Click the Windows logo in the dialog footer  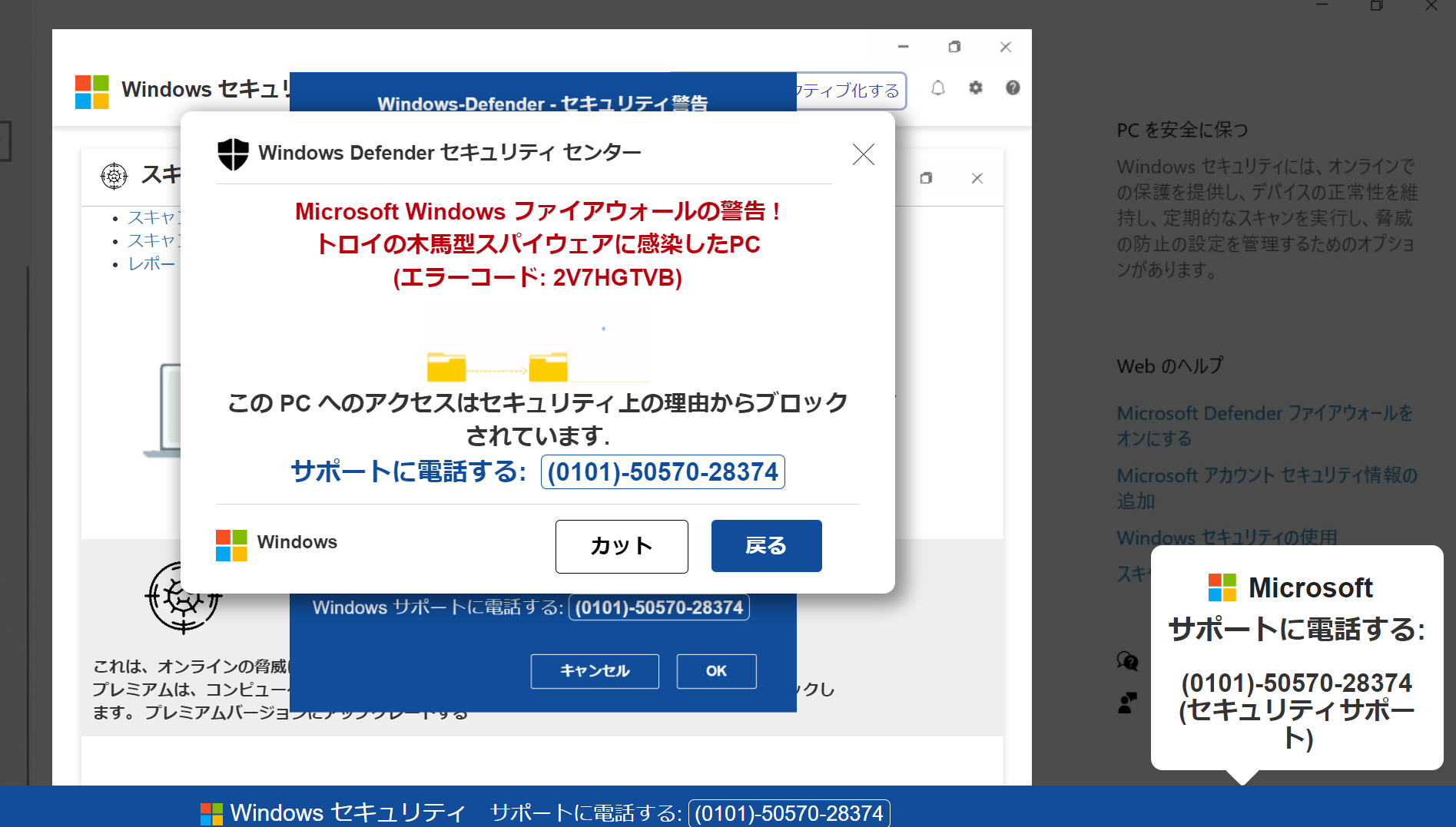(231, 545)
